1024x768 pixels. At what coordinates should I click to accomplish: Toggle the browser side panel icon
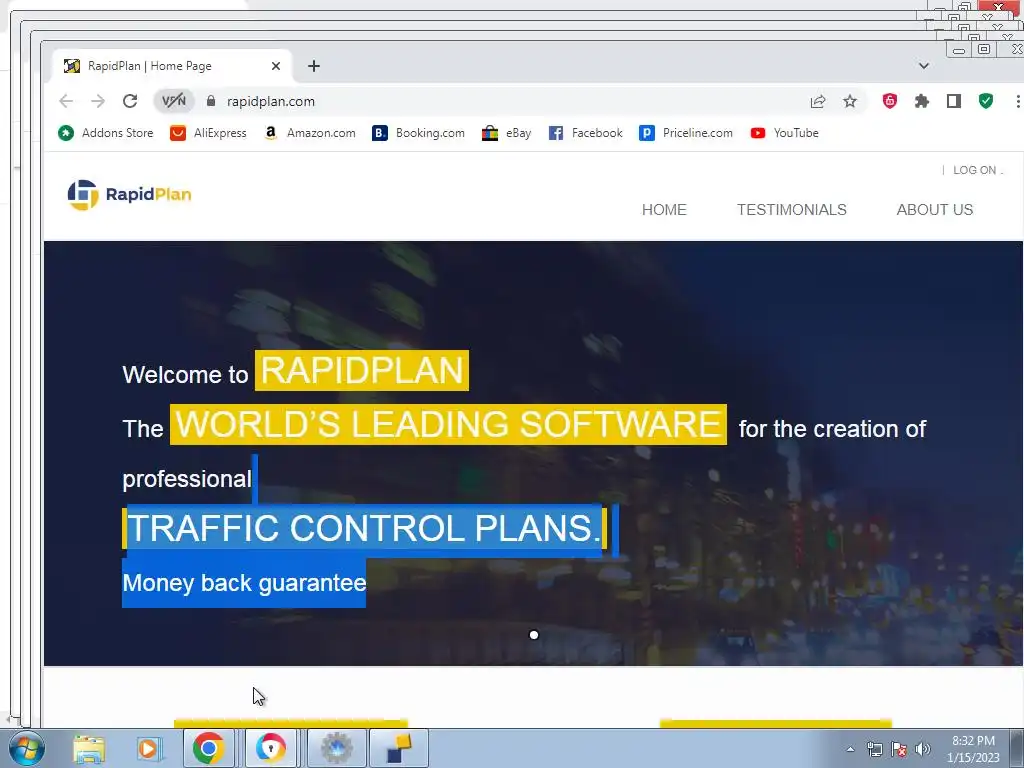(953, 101)
